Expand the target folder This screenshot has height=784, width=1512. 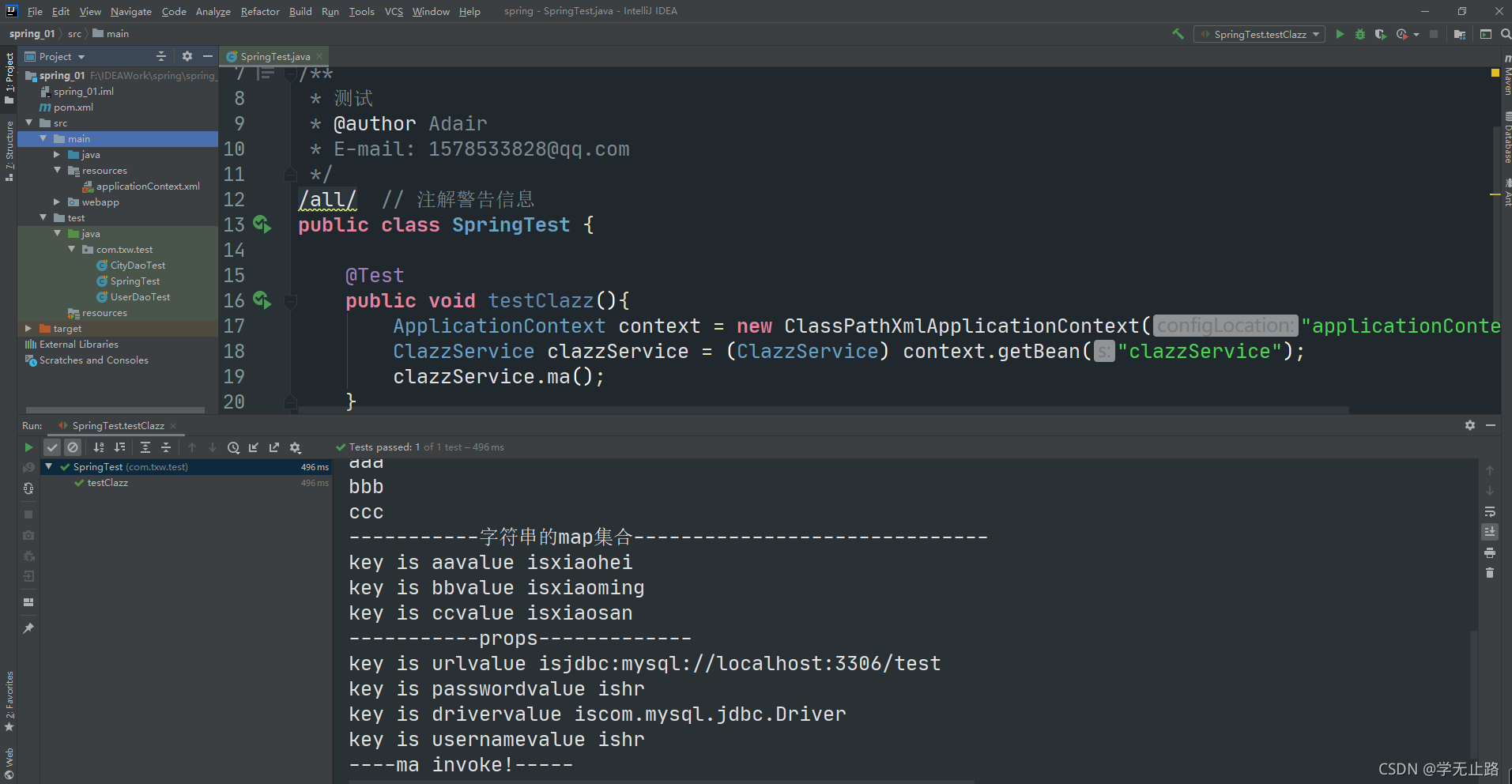pos(29,328)
